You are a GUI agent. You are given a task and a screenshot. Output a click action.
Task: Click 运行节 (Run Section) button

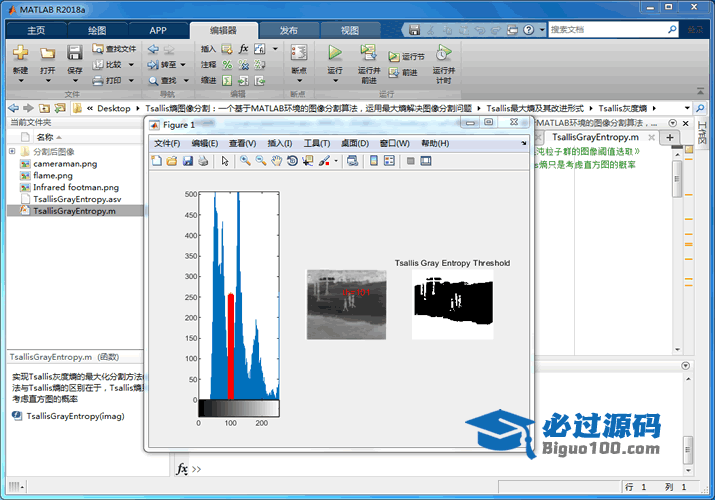click(x=406, y=57)
